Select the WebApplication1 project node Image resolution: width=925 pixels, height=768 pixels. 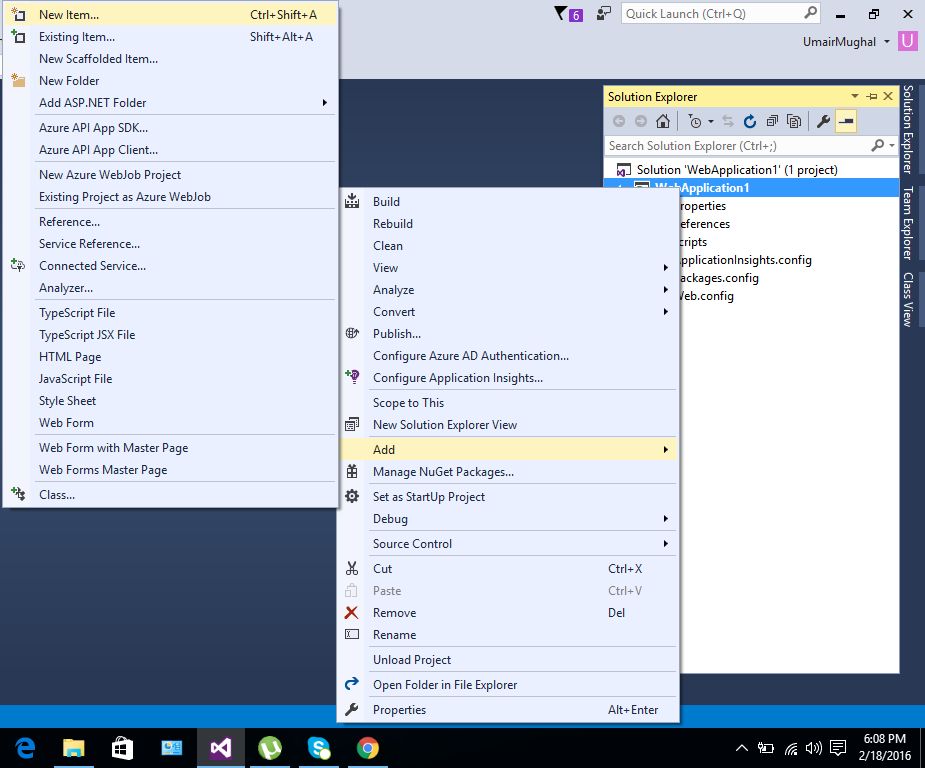coord(702,188)
